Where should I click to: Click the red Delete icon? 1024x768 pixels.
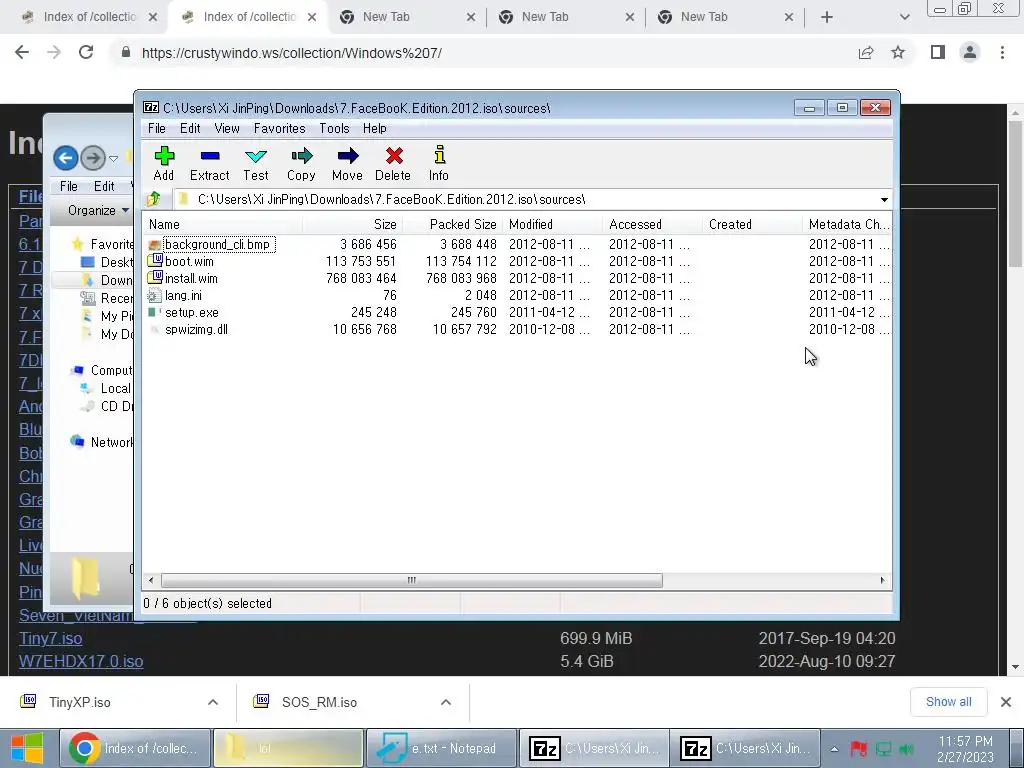[393, 163]
